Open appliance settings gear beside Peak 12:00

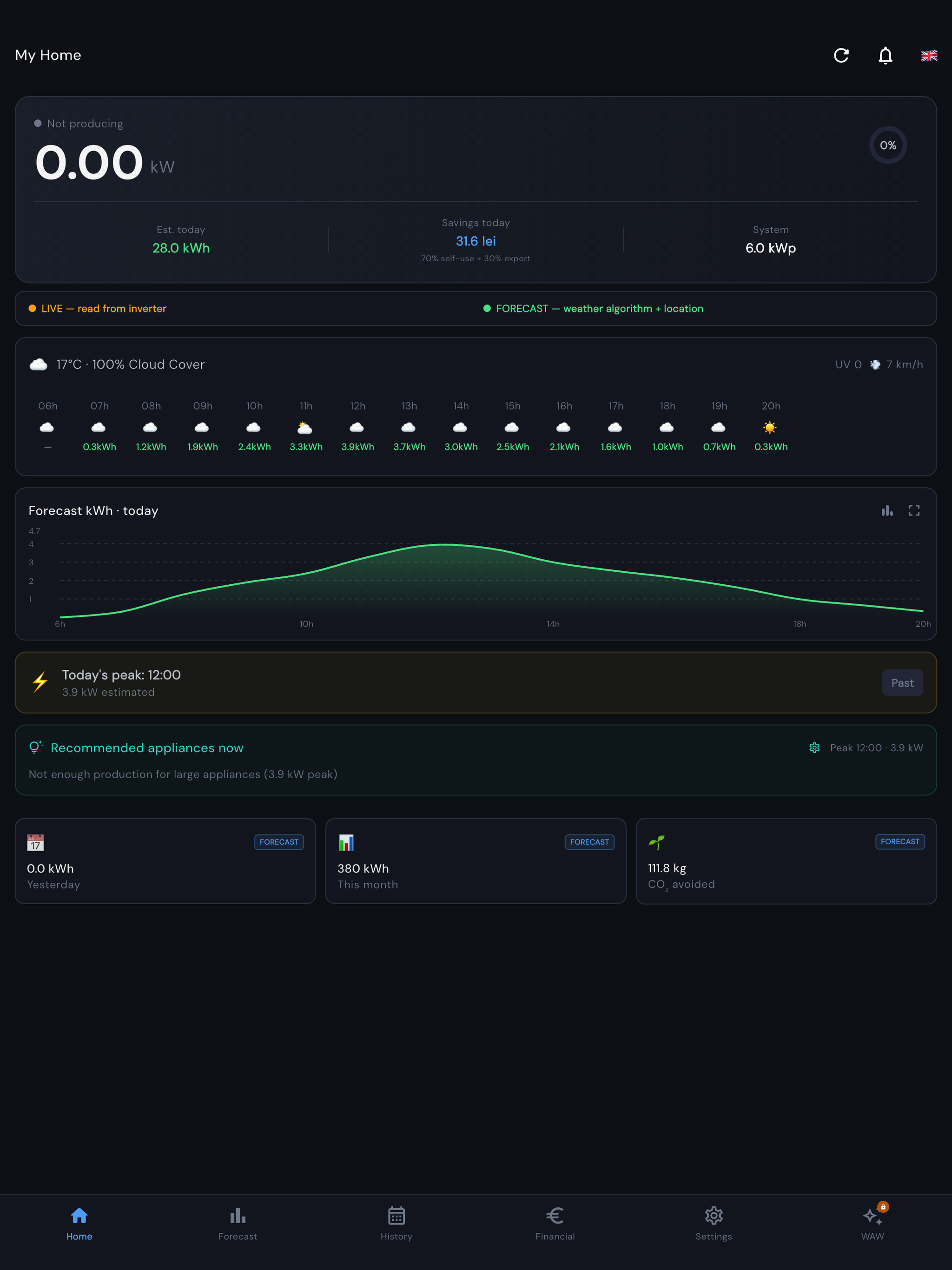point(814,747)
